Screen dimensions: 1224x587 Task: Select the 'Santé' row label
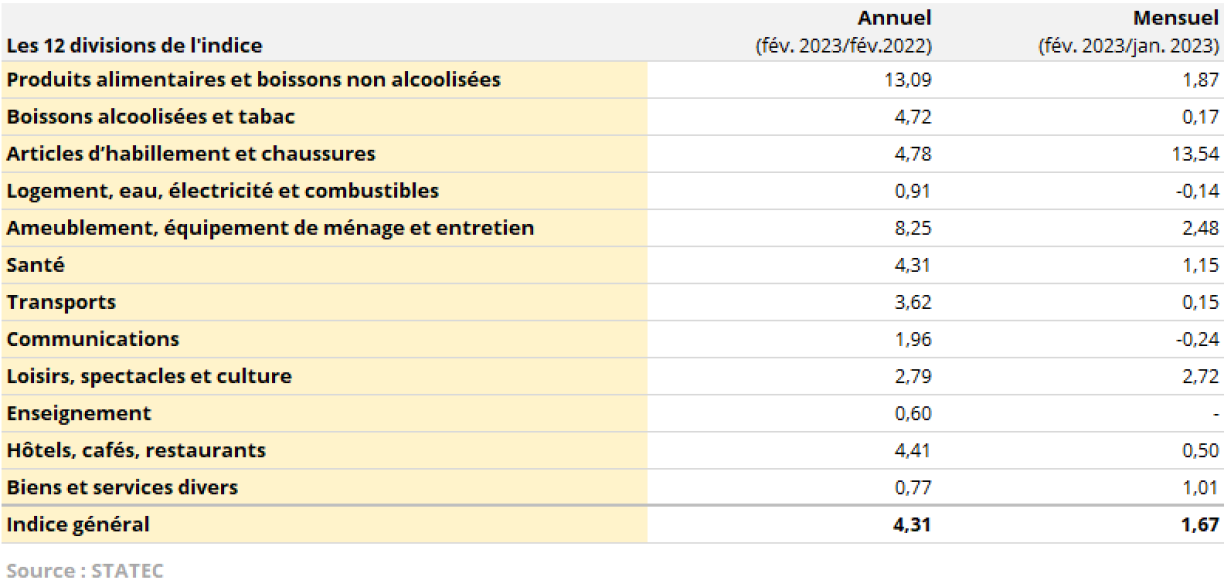pyautogui.click(x=36, y=265)
